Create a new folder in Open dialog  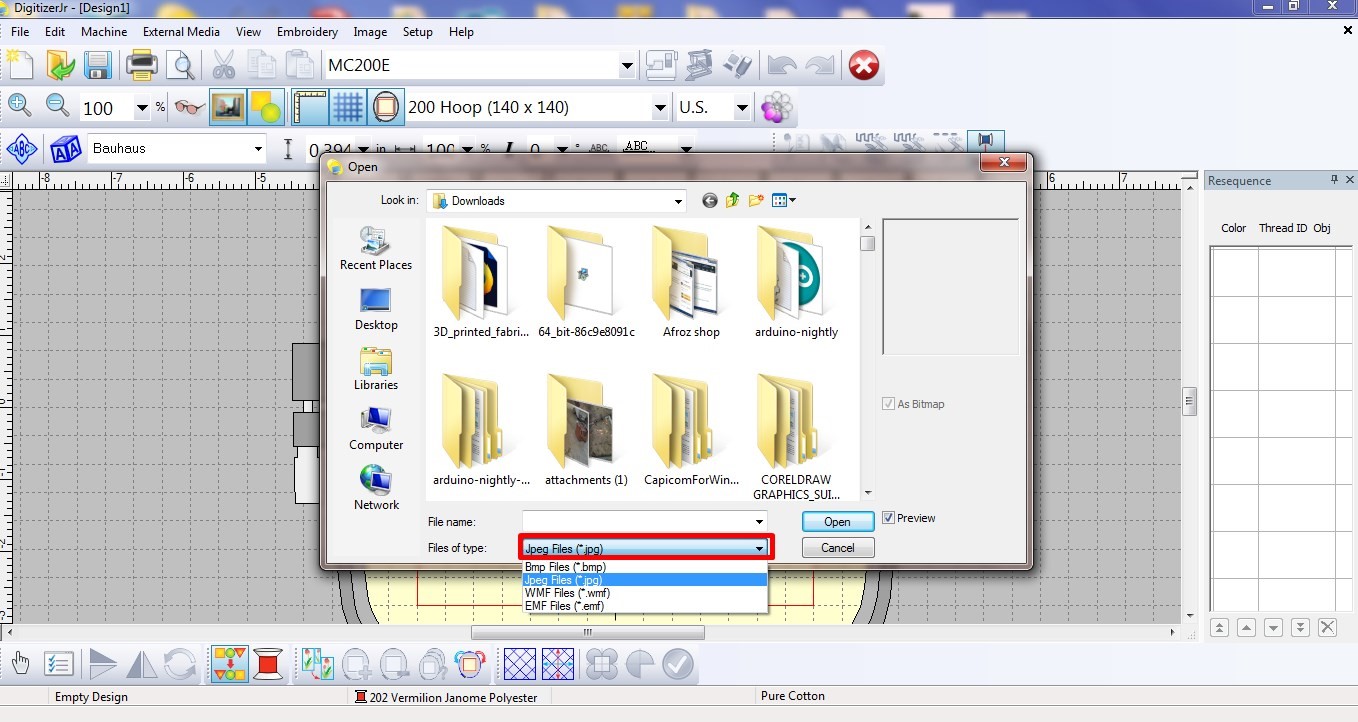(756, 201)
